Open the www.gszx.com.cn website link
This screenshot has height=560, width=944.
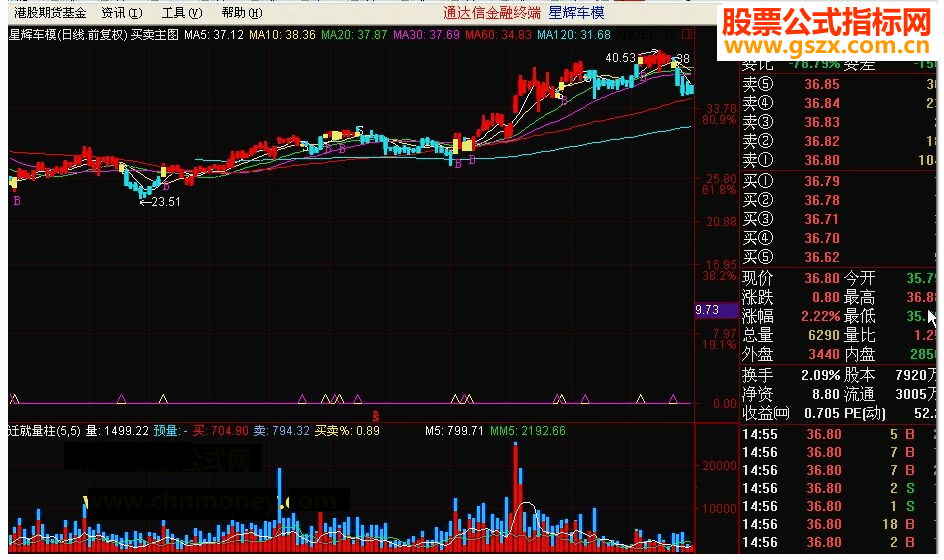click(827, 46)
